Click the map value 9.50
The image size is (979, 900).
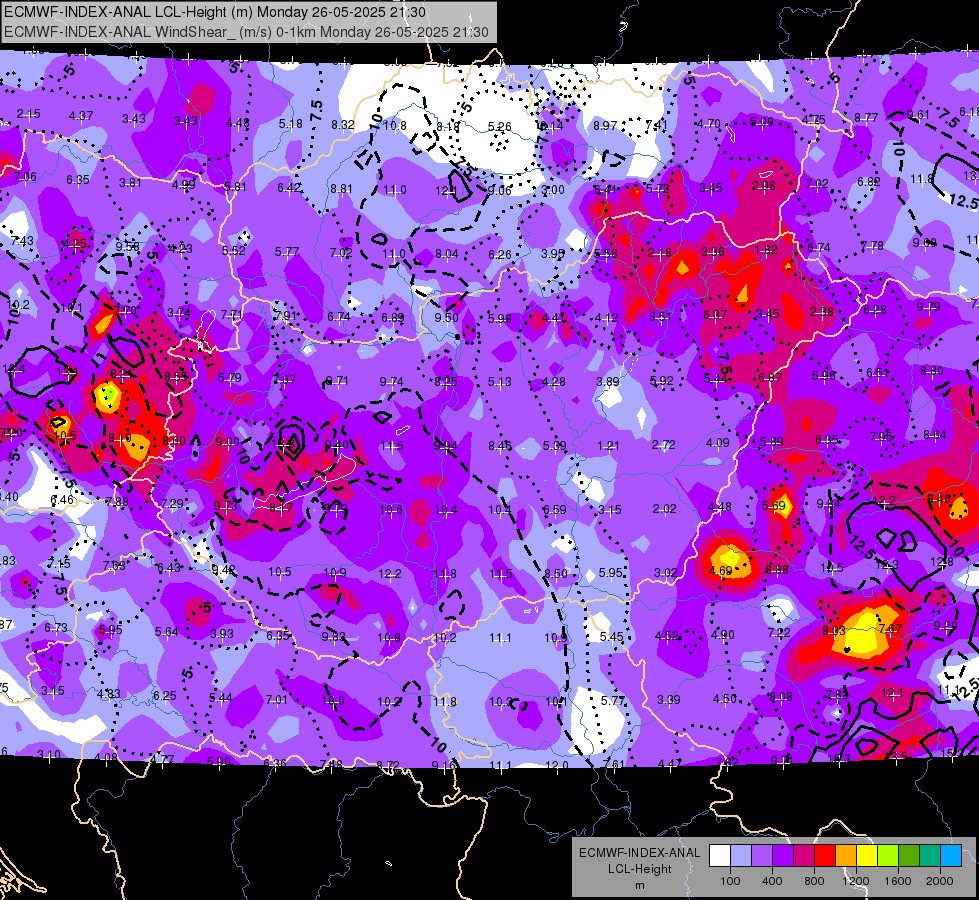[x=446, y=317]
